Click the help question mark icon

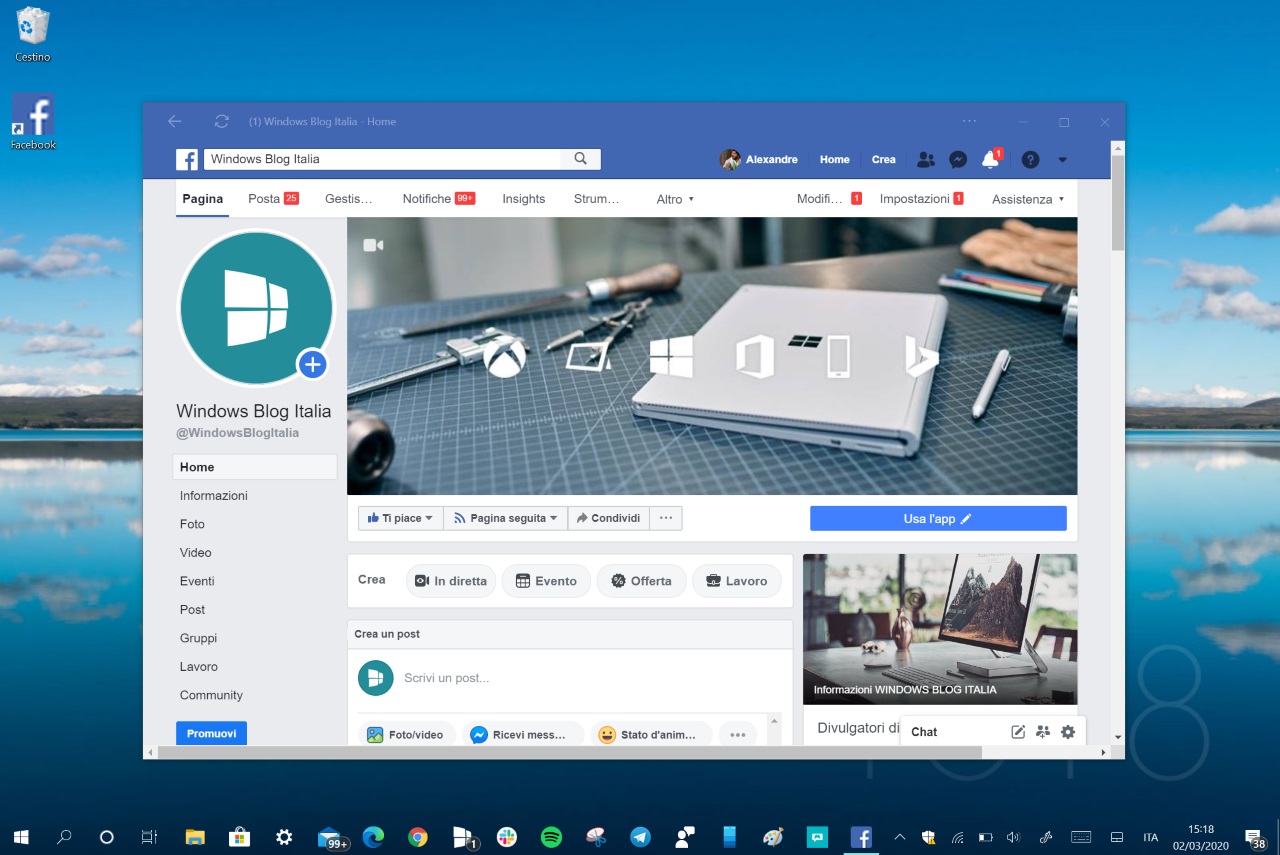1030,159
